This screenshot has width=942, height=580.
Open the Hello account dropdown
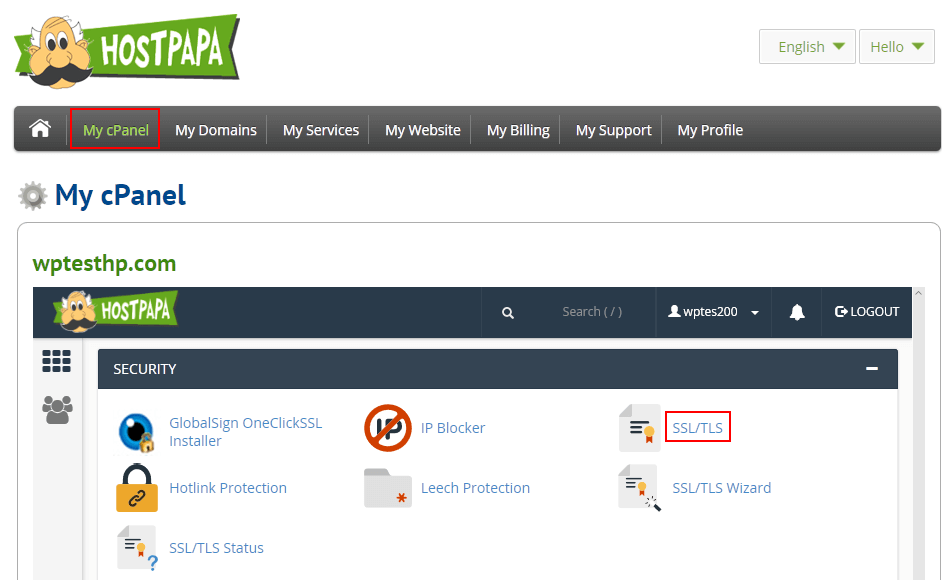coord(896,46)
